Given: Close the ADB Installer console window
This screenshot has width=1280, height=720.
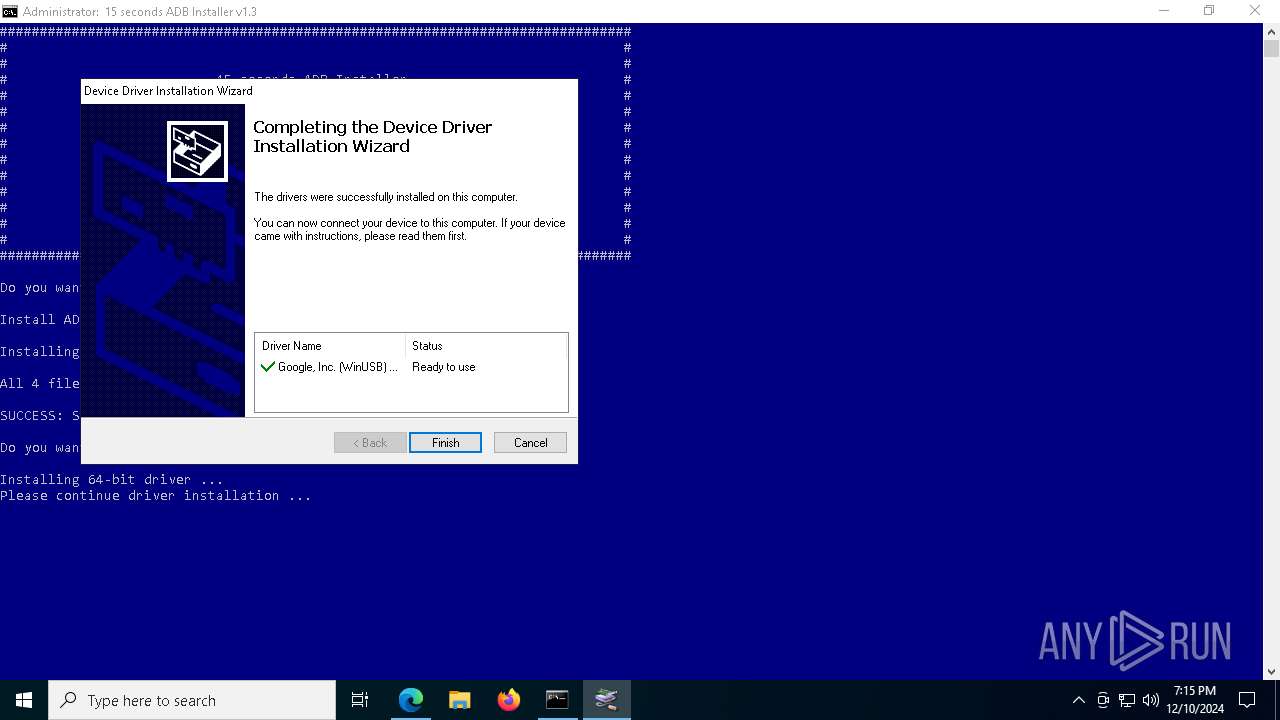Looking at the screenshot, I should (1255, 11).
